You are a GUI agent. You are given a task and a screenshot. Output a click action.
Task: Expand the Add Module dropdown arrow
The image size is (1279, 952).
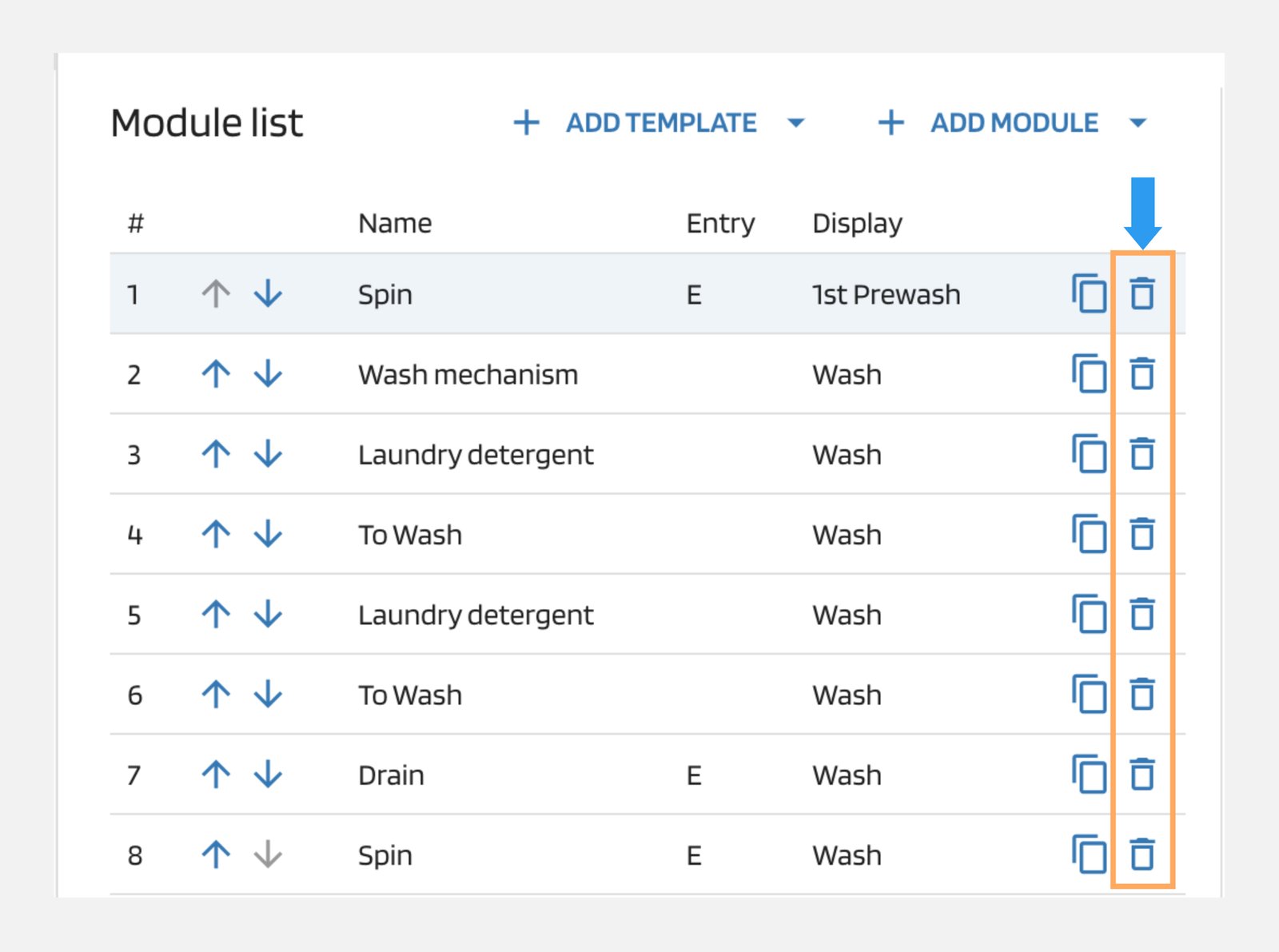click(x=1138, y=123)
